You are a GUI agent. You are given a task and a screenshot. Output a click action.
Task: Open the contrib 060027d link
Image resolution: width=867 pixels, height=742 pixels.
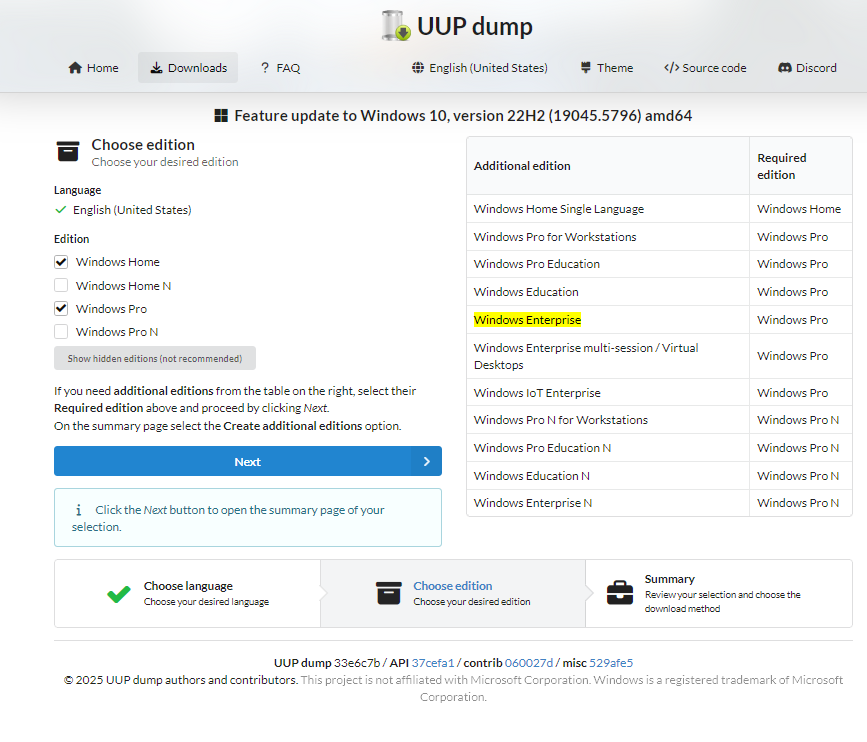click(529, 662)
